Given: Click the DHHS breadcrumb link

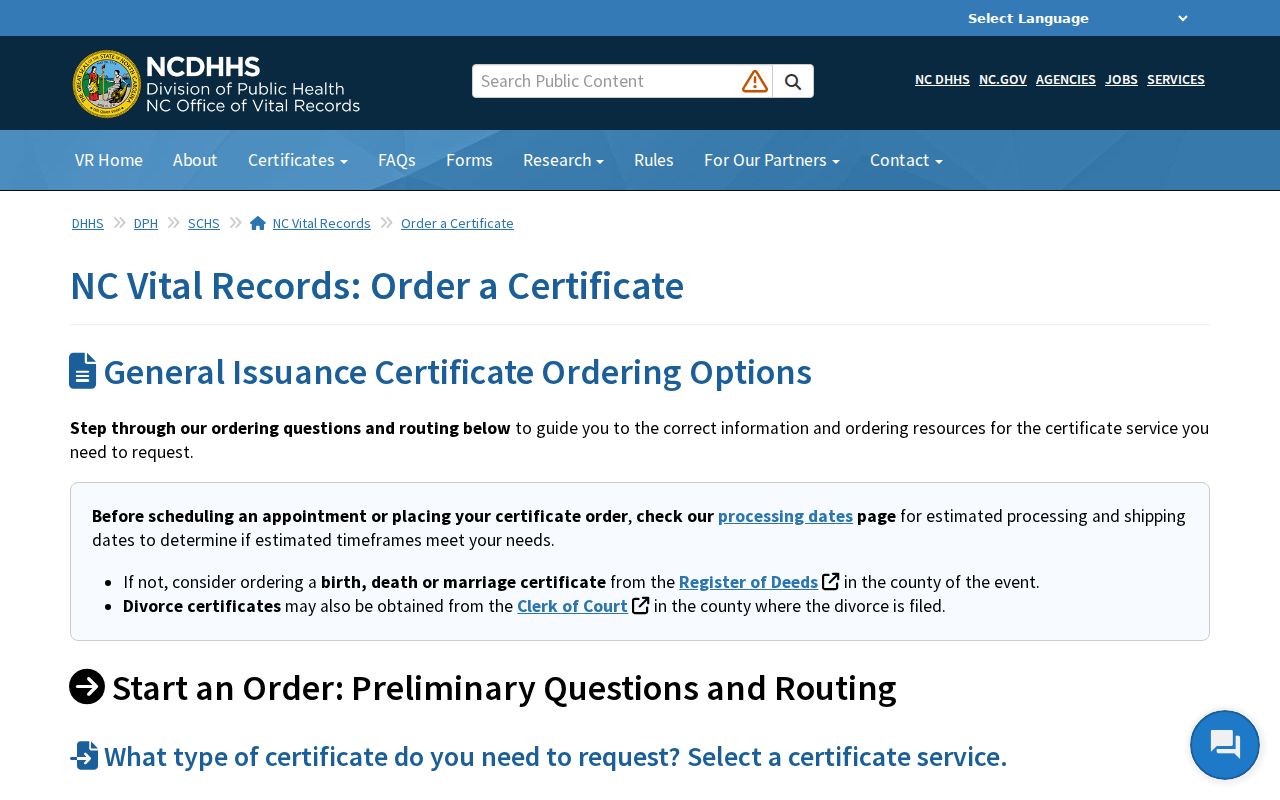Looking at the screenshot, I should [88, 223].
